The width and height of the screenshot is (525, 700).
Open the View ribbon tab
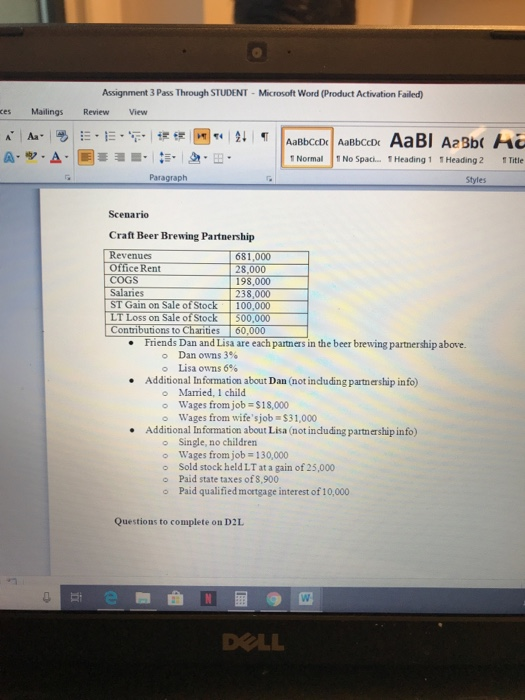click(x=138, y=112)
